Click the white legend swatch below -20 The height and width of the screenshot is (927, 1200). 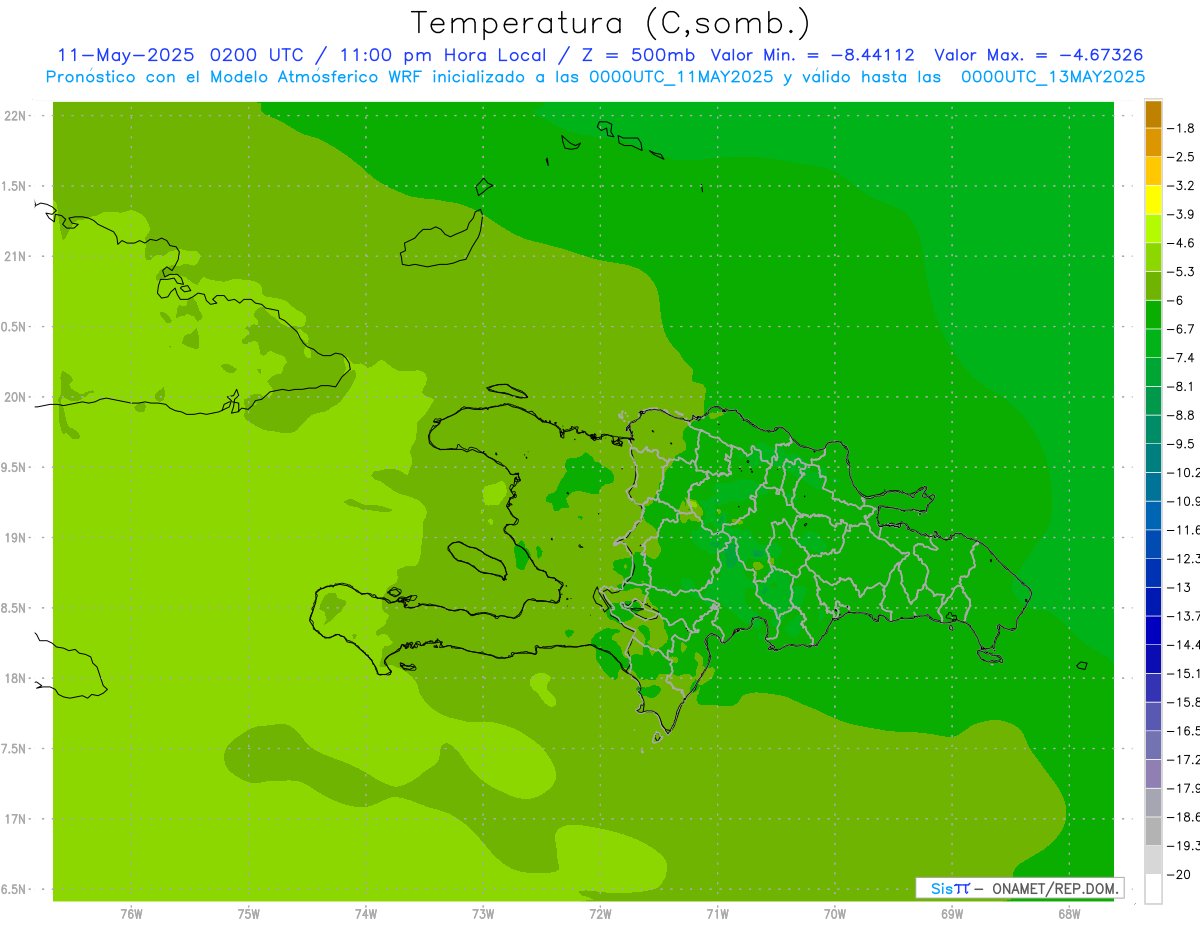(x=1153, y=889)
